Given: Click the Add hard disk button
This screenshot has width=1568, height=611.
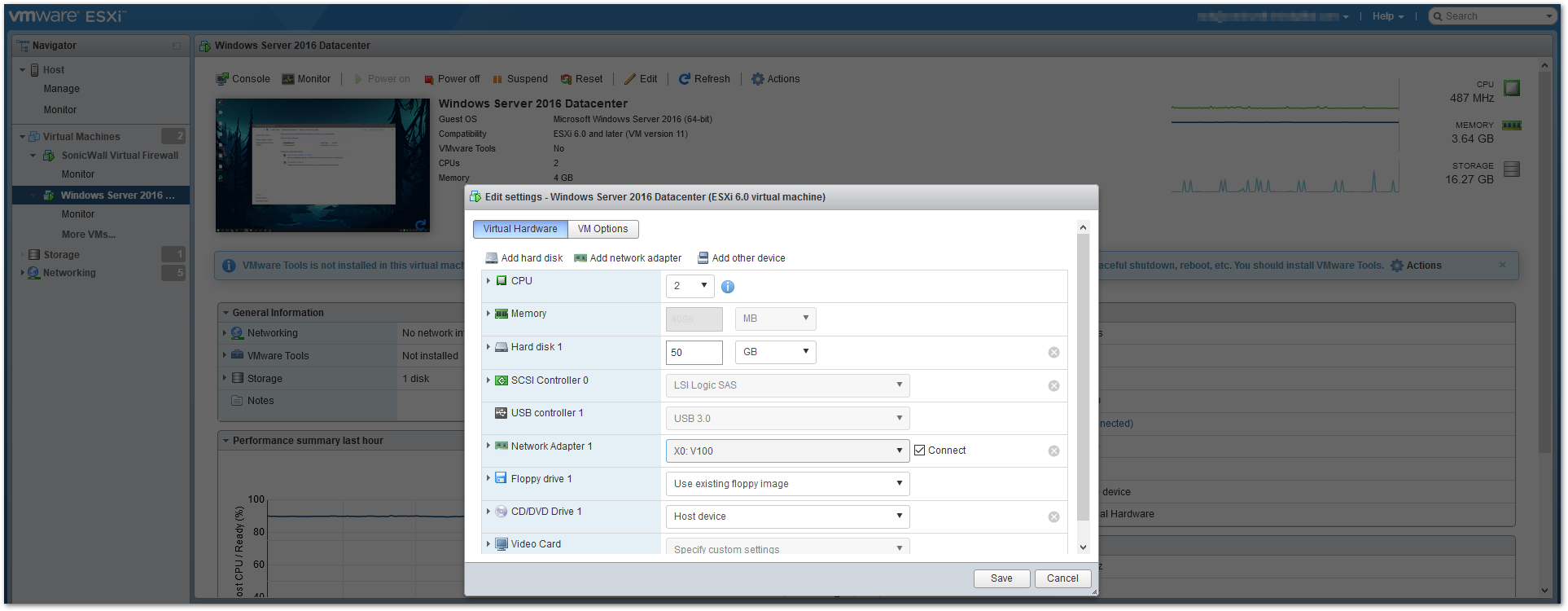Looking at the screenshot, I should coord(523,258).
